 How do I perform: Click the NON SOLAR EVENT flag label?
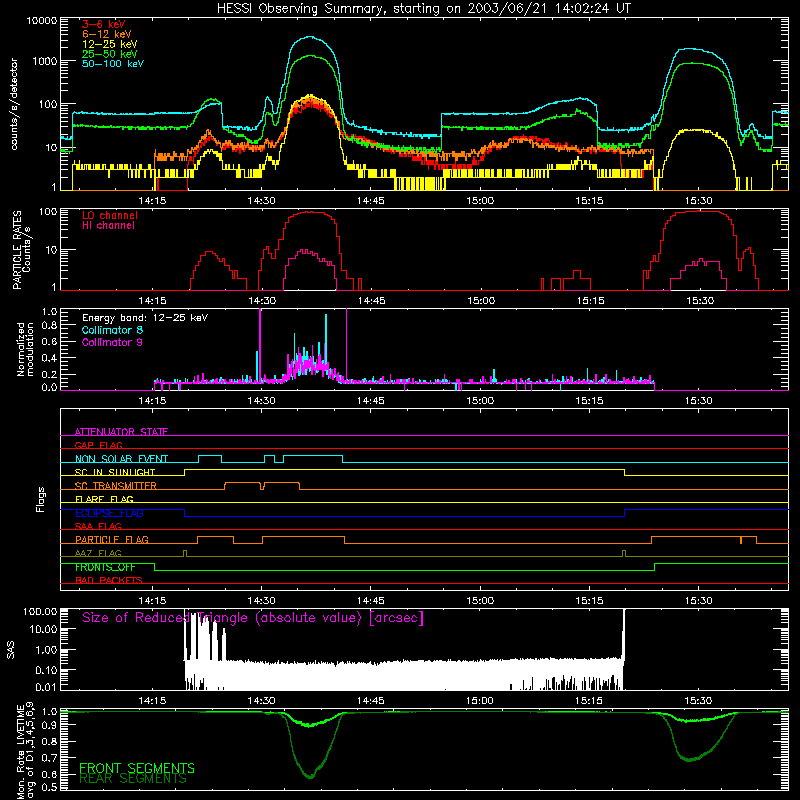coord(121,459)
